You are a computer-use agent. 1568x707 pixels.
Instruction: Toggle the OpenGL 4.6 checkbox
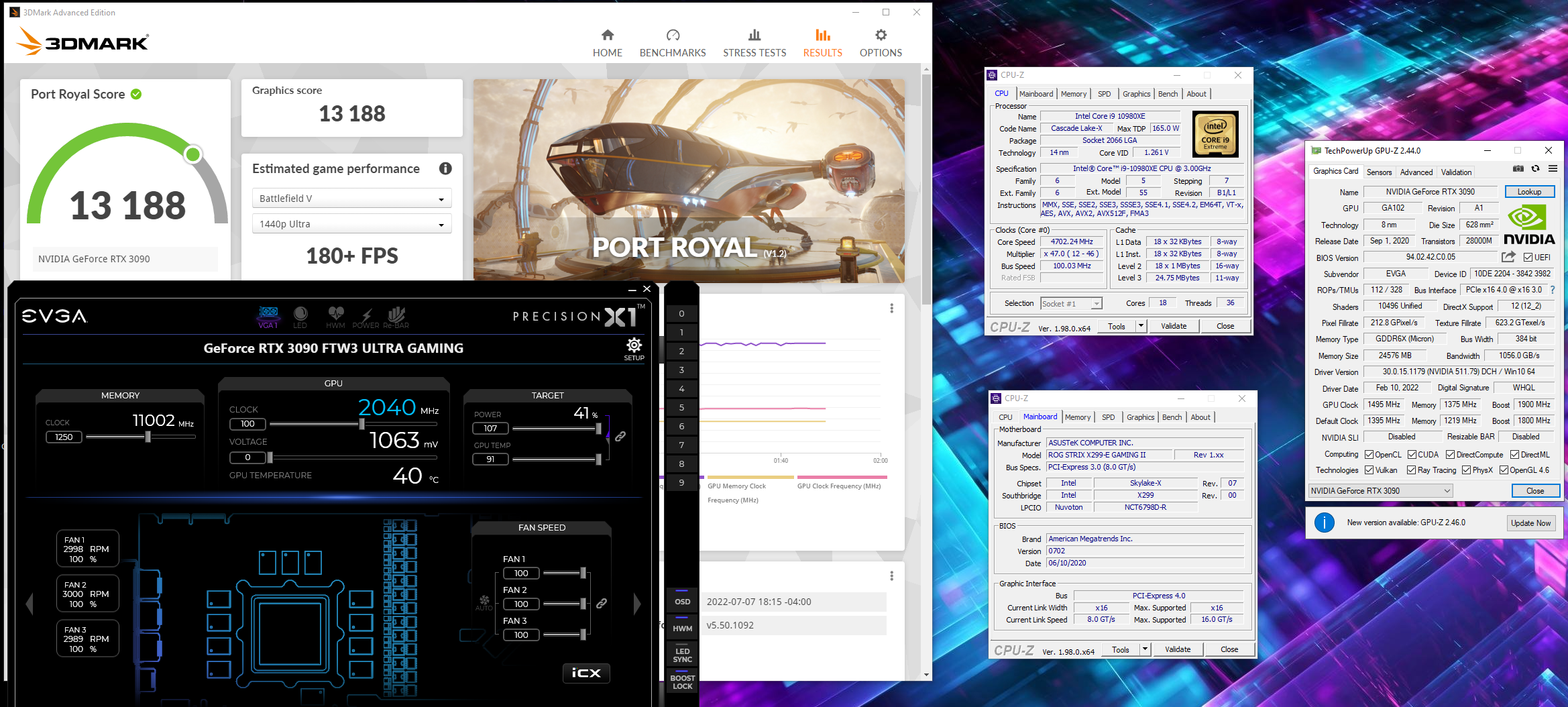point(1504,470)
